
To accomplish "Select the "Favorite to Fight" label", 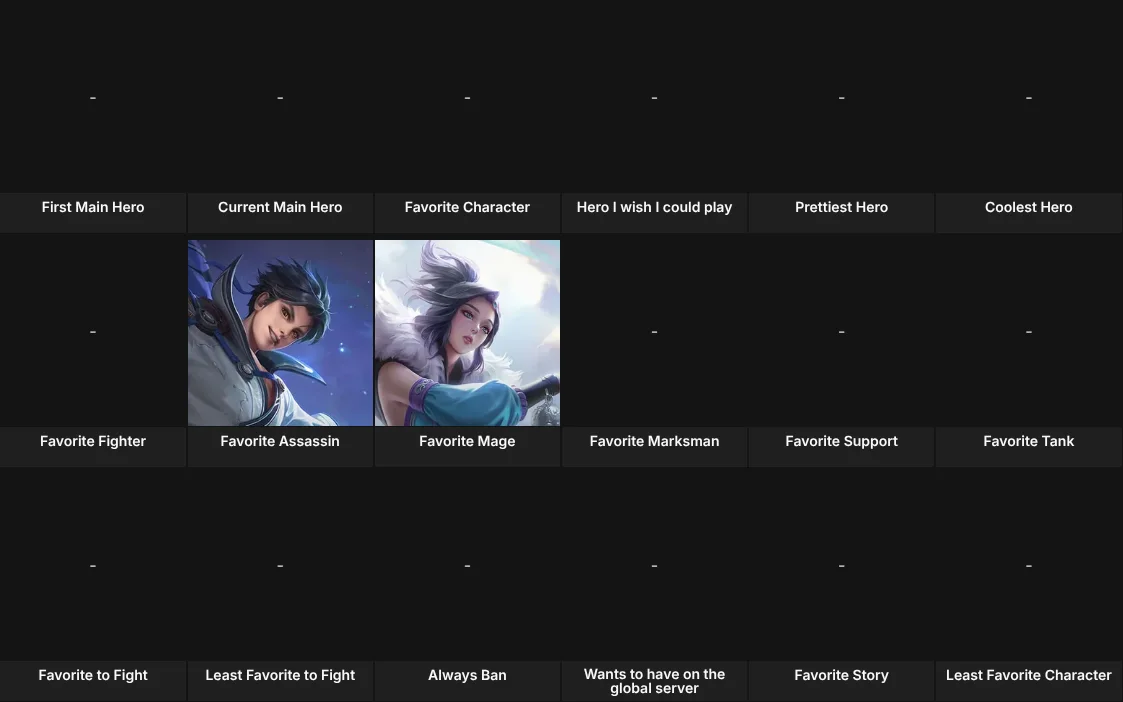I will [93, 675].
